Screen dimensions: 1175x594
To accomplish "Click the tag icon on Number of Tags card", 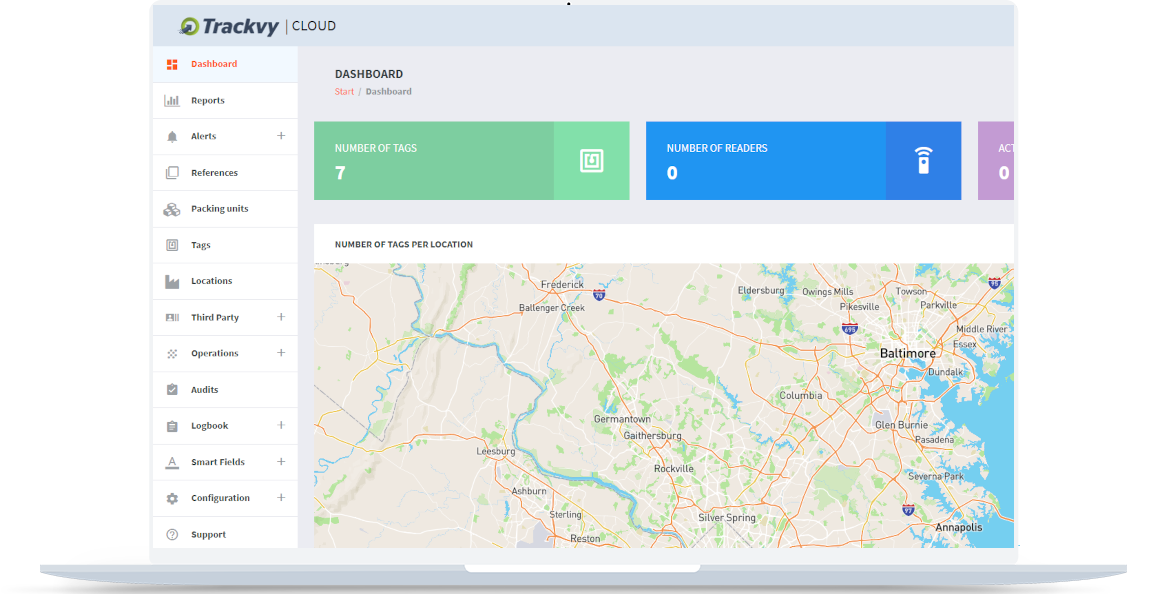I will tap(591, 160).
